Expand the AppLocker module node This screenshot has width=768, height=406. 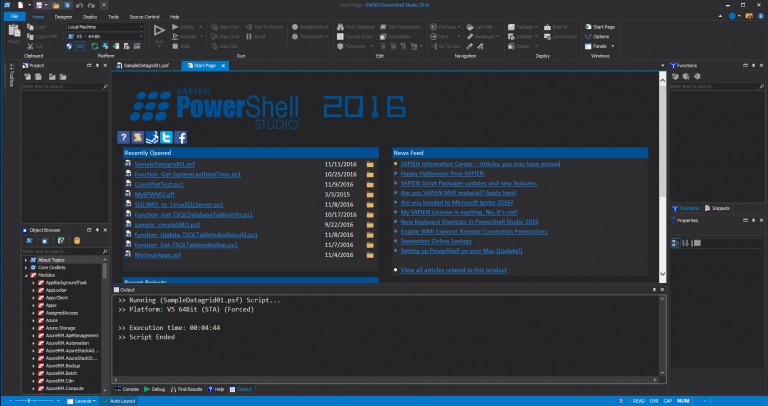pyautogui.click(x=34, y=290)
